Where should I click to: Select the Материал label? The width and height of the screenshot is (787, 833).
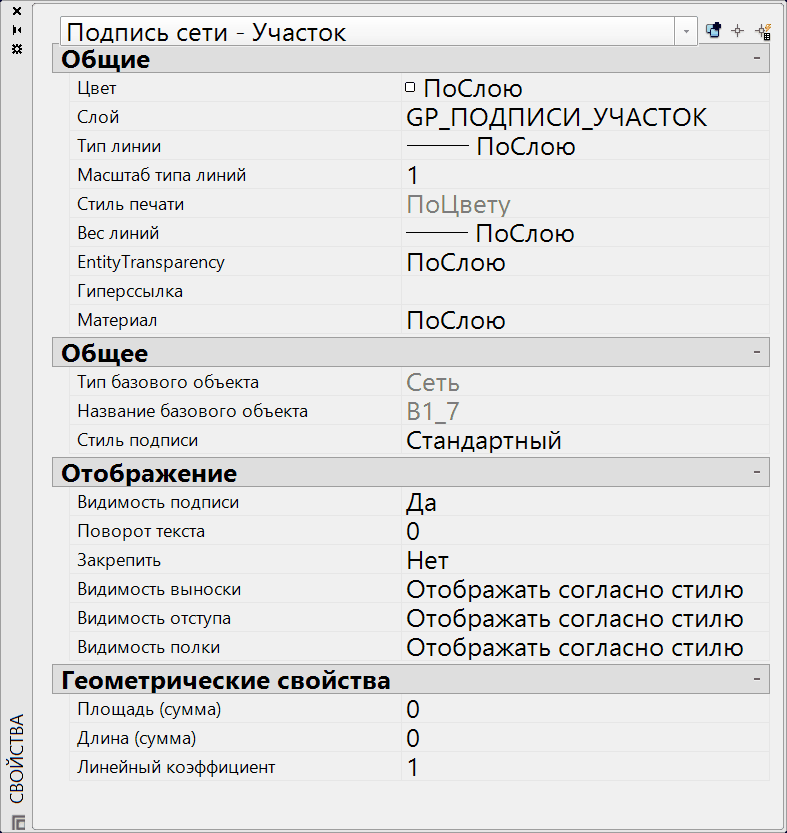[117, 320]
